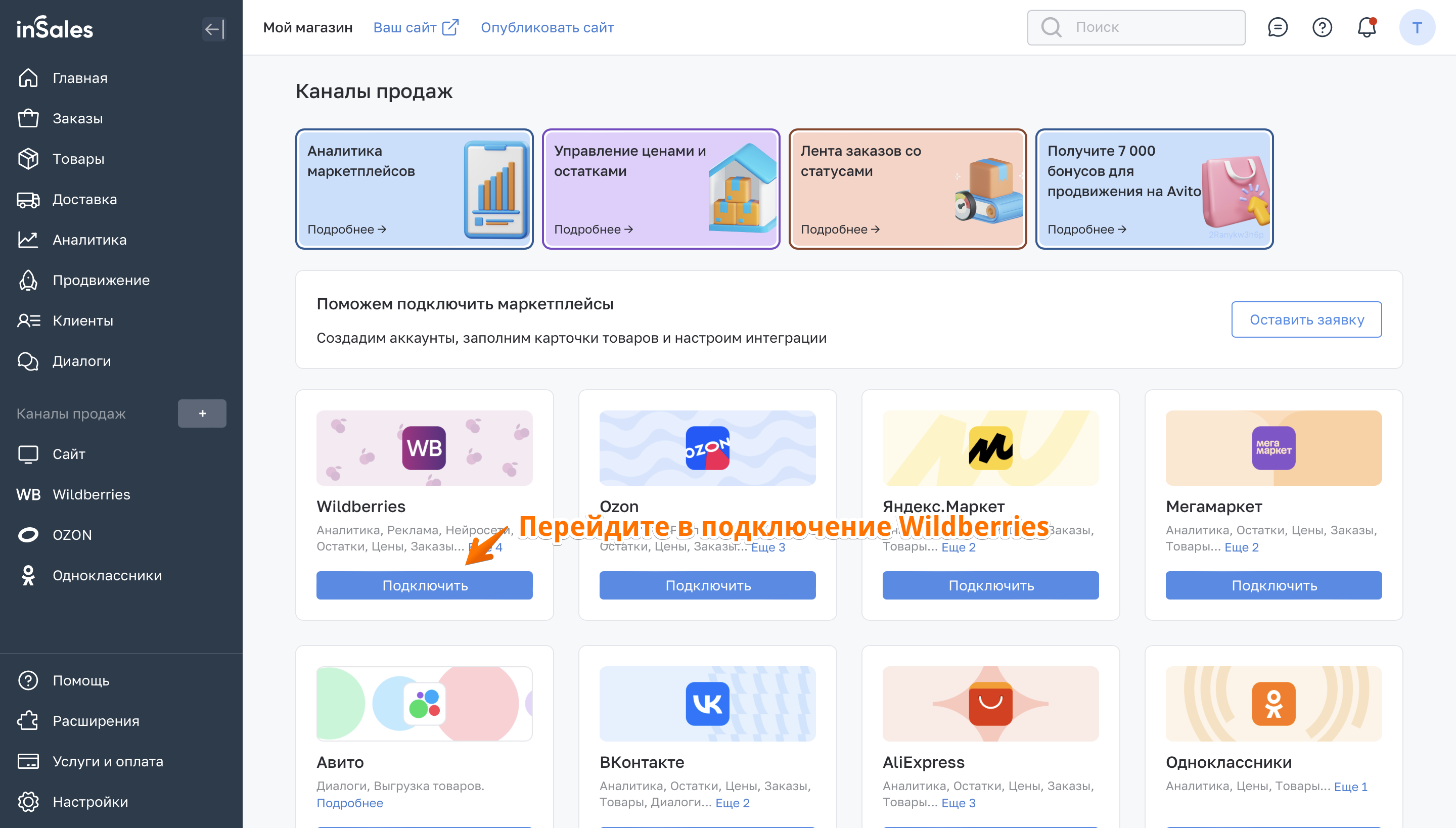The image size is (1456, 828).
Task: Add a new sales channel plus
Action: tap(202, 413)
